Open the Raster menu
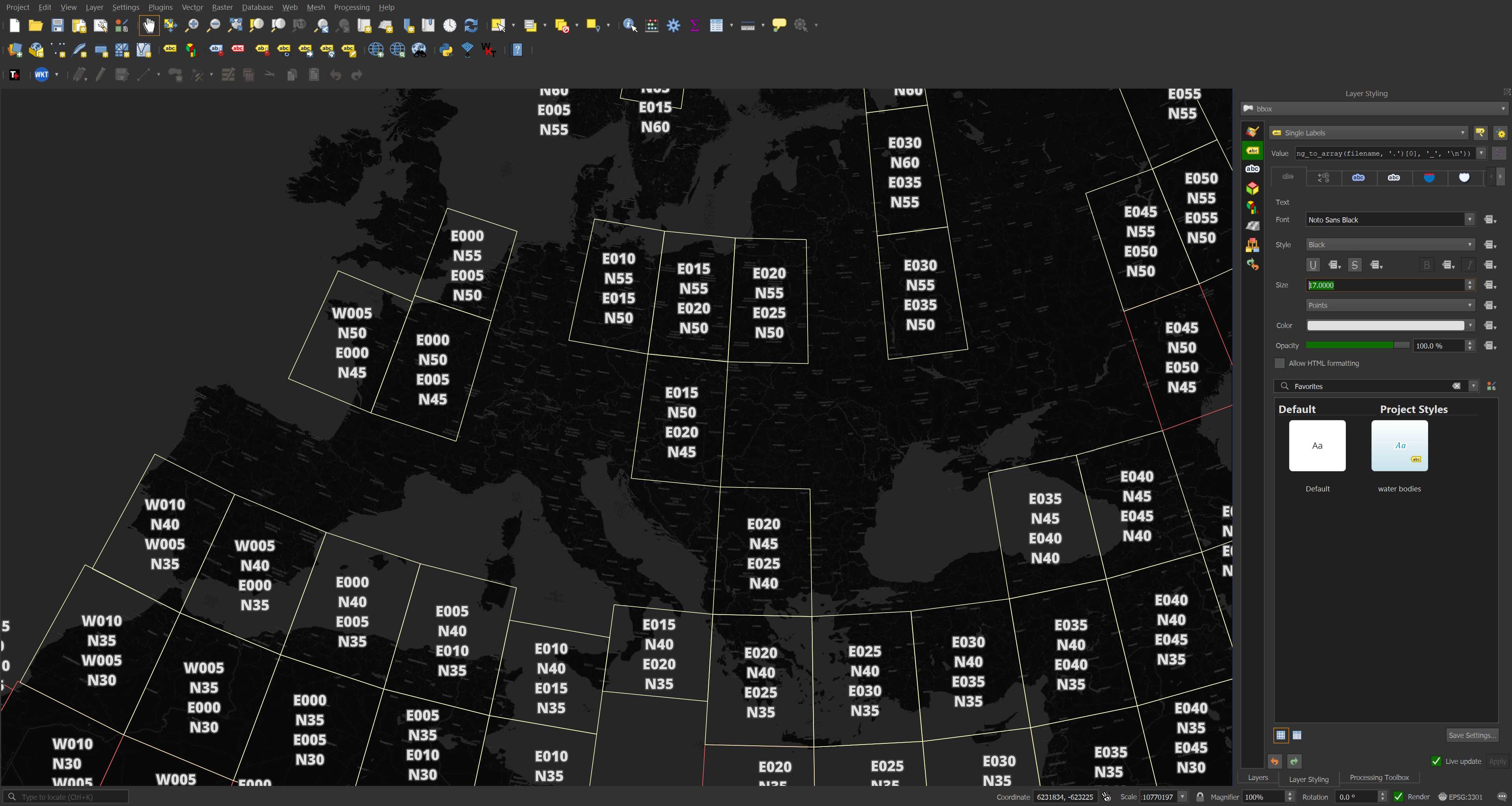The width and height of the screenshot is (1512, 806). (x=222, y=7)
